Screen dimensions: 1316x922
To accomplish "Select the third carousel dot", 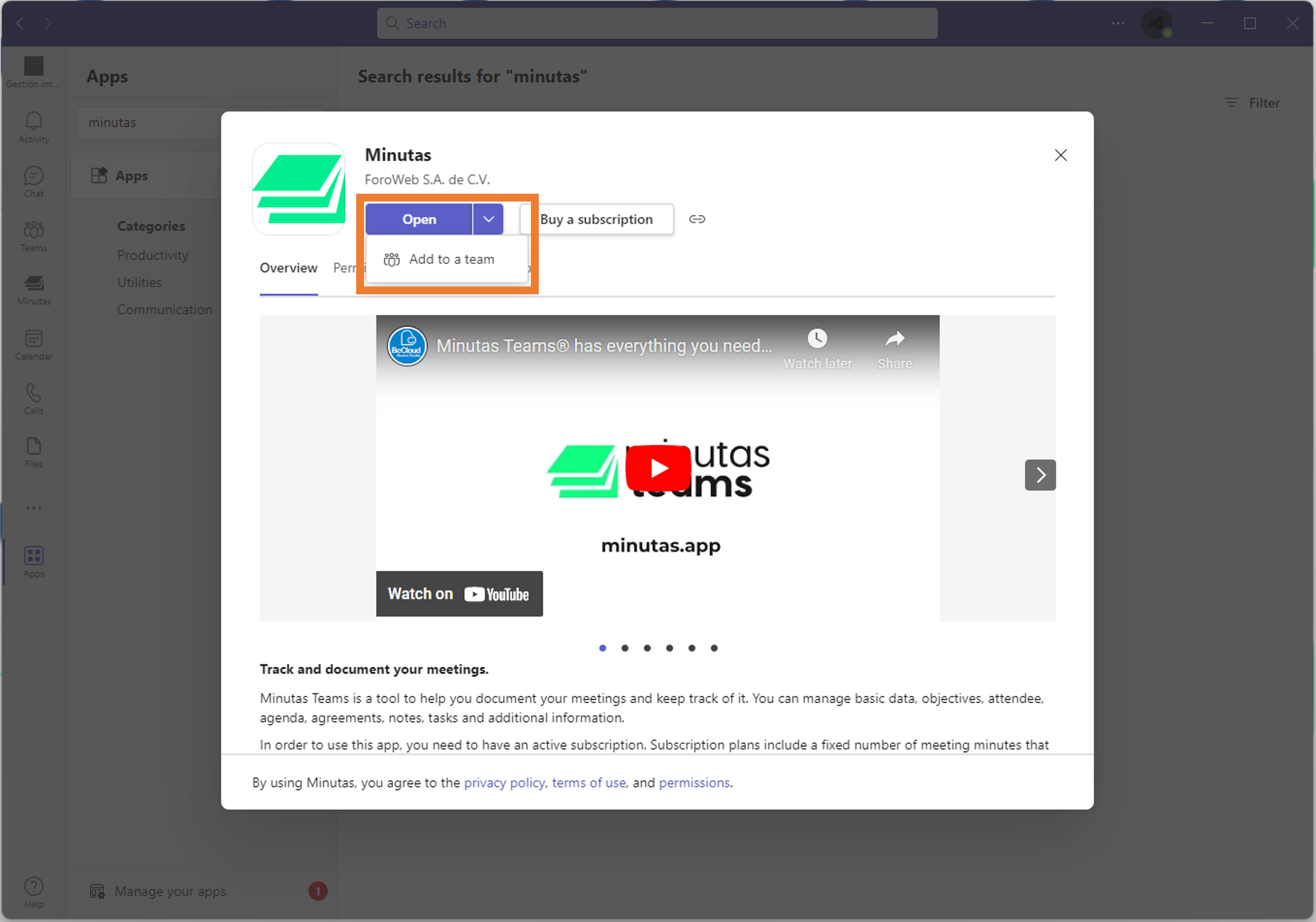I will click(x=647, y=647).
